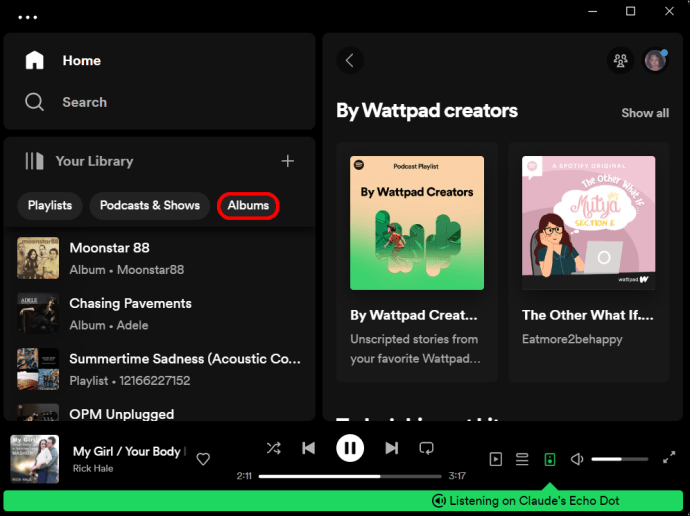Toggle shuffle playback
The width and height of the screenshot is (690, 516).
274,448
